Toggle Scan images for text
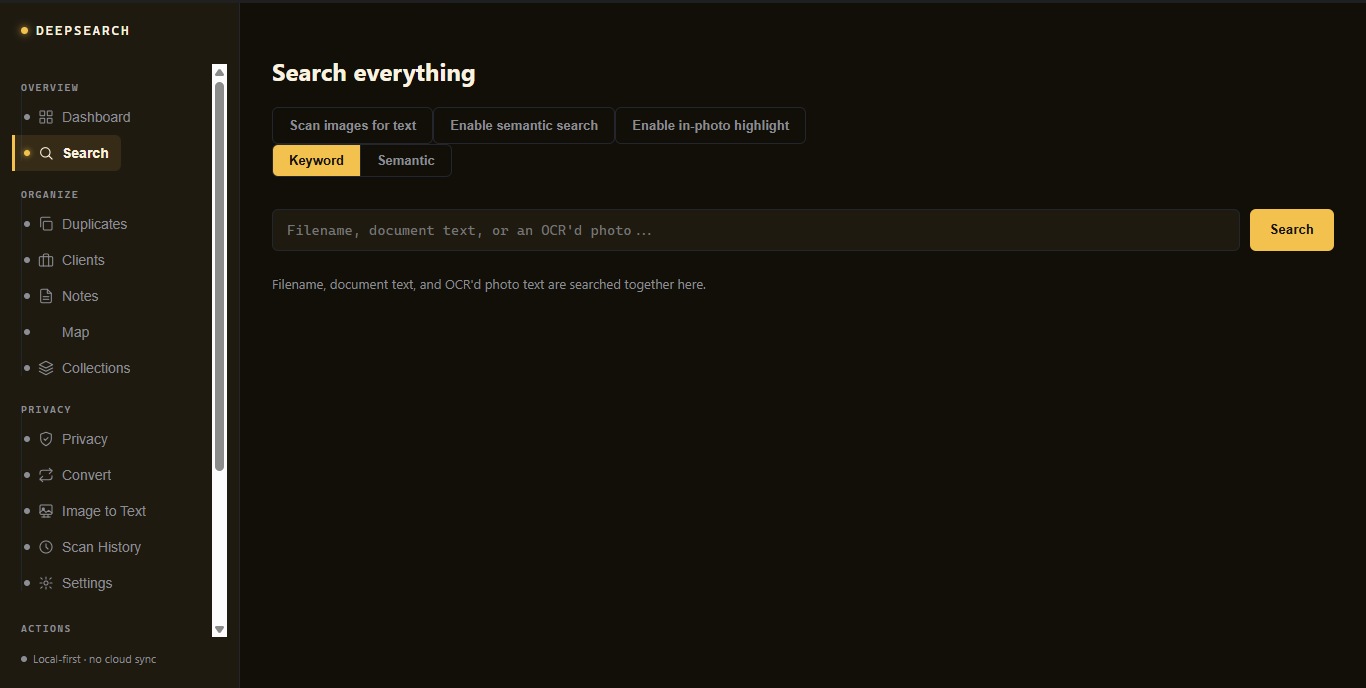The image size is (1366, 688). [353, 125]
